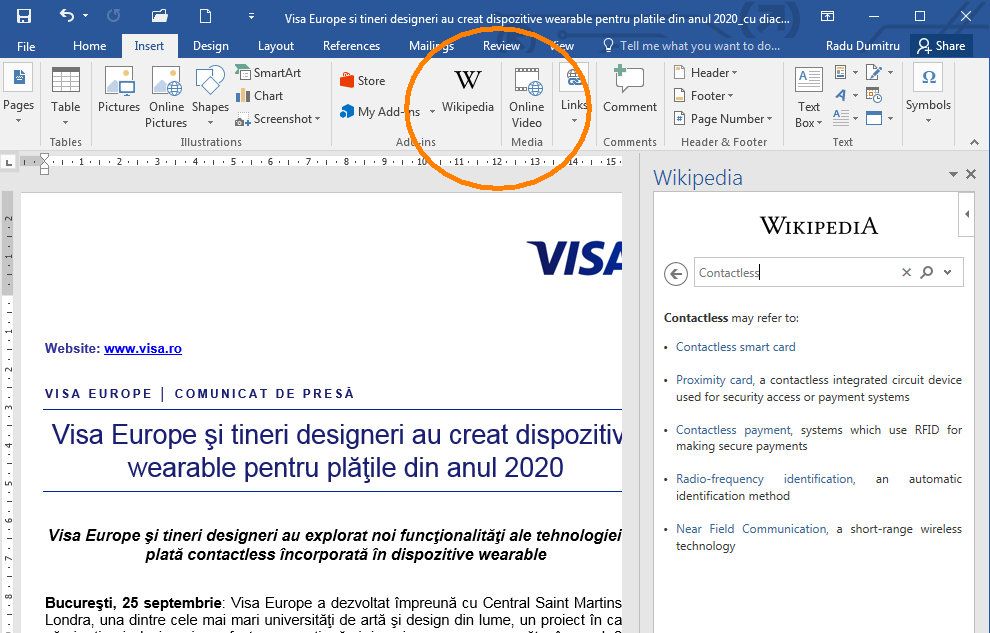This screenshot has height=633, width=990.
Task: Click the document title heading text
Action: click(x=338, y=451)
